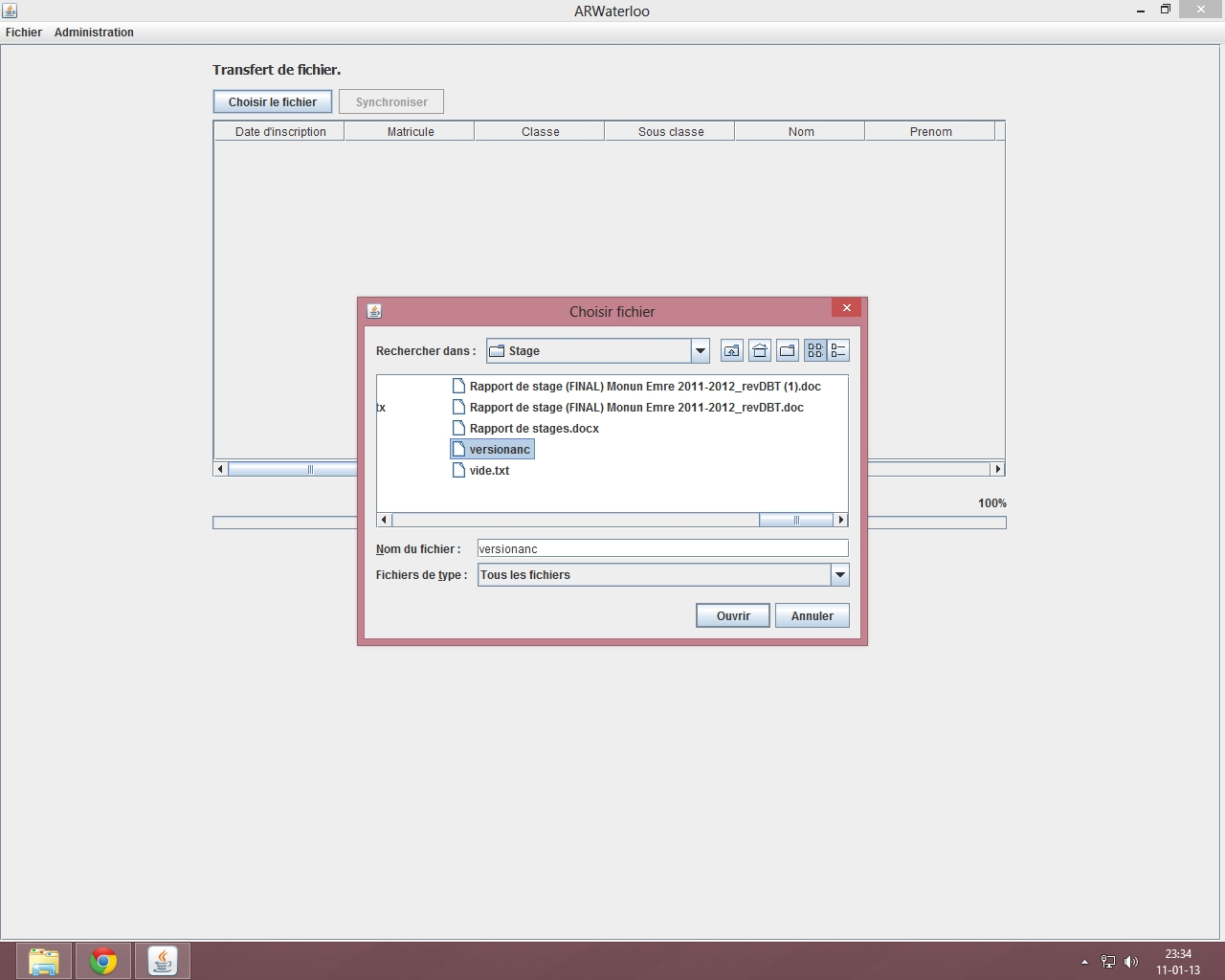Screen dimensions: 1225x980
Task: Click the file list horizontal scrollbar thumb
Action: tap(795, 521)
